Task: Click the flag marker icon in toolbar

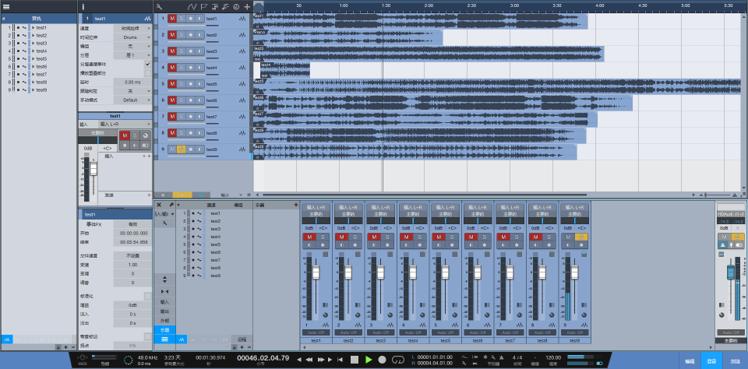Action: pos(204,7)
